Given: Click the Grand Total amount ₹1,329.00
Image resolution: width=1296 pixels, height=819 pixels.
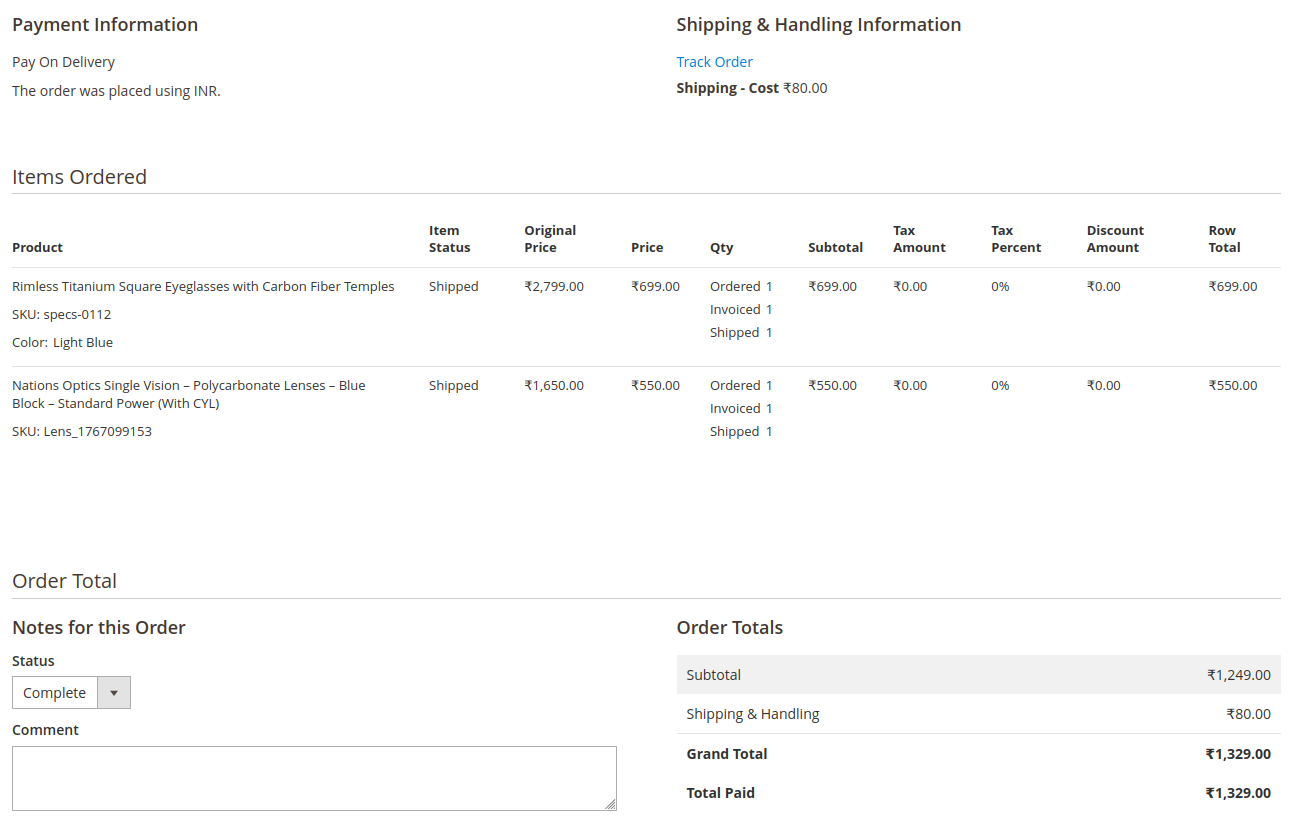Looking at the screenshot, I should [1238, 754].
